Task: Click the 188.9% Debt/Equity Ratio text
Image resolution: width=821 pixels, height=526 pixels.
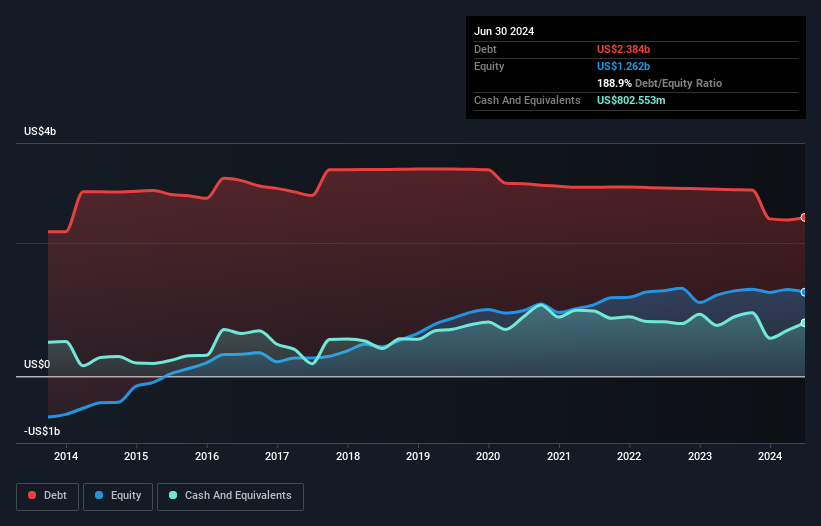Action: 659,83
